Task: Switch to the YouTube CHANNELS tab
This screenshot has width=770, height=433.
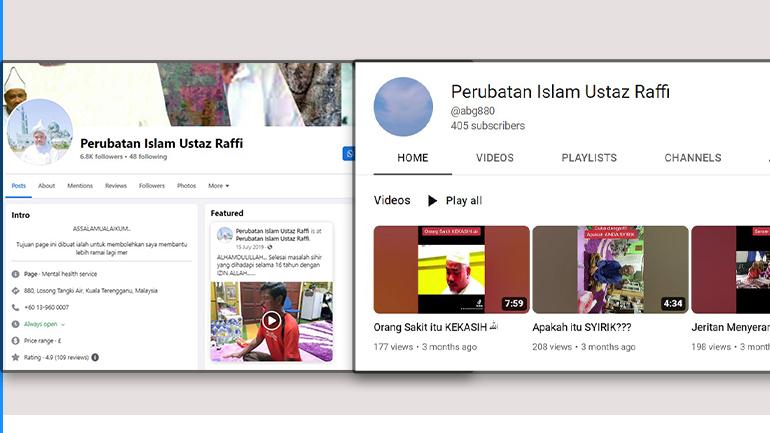Action: click(x=693, y=158)
